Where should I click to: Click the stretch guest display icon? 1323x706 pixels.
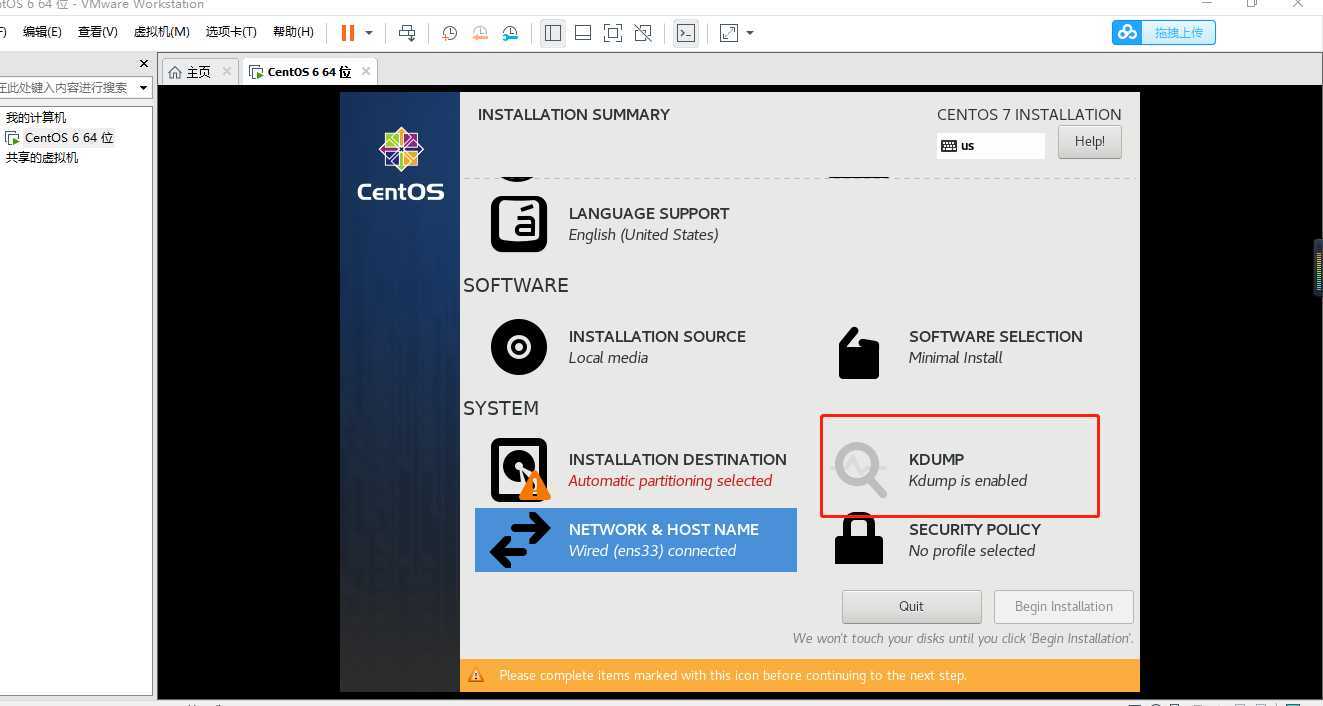point(729,33)
